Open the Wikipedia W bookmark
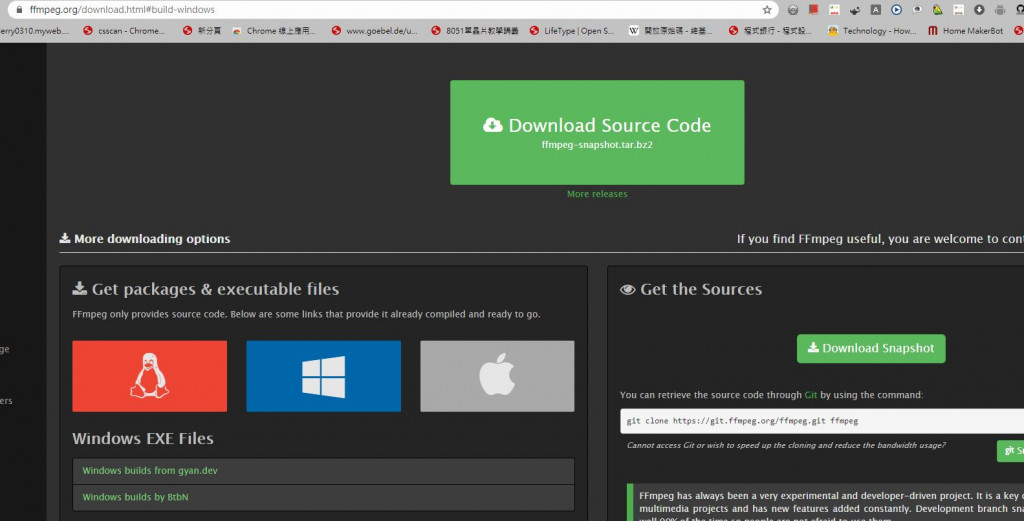 pos(670,31)
